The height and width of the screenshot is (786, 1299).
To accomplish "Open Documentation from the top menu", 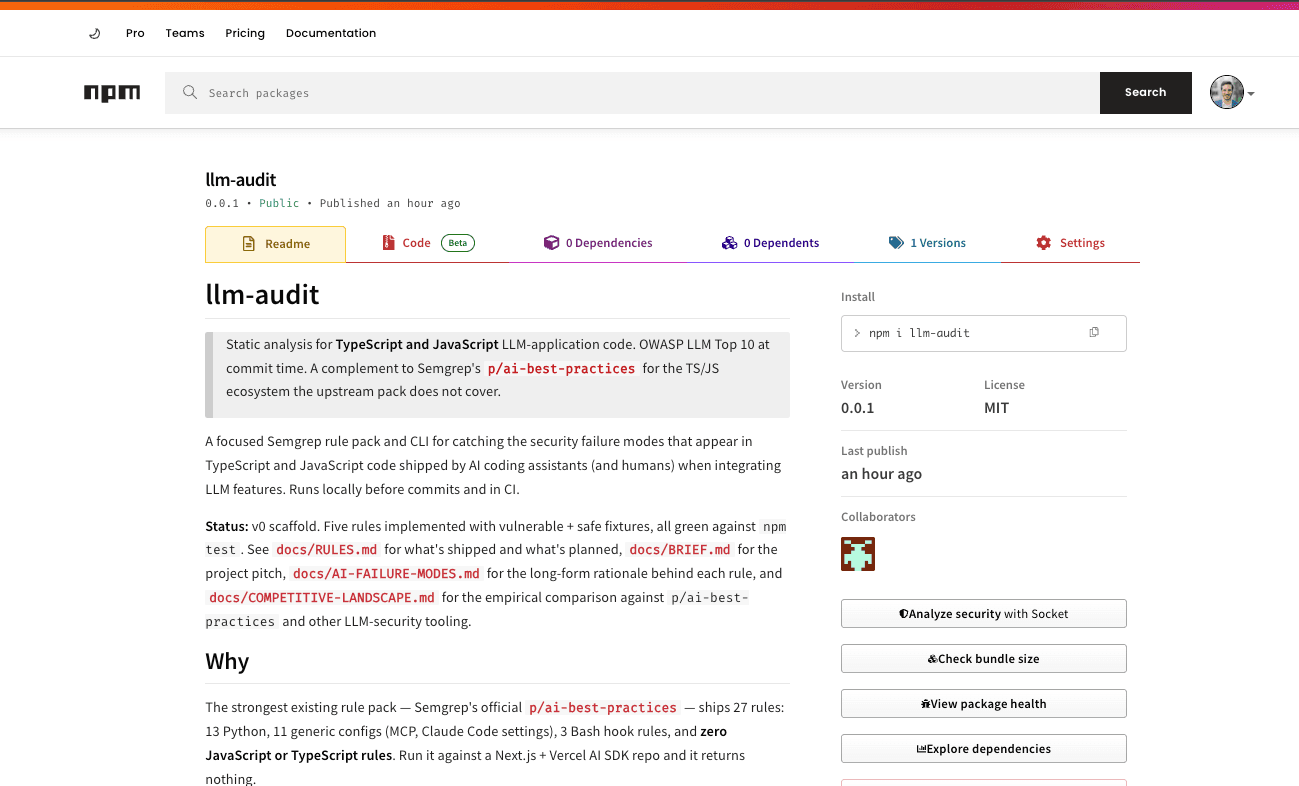I will click(x=331, y=32).
